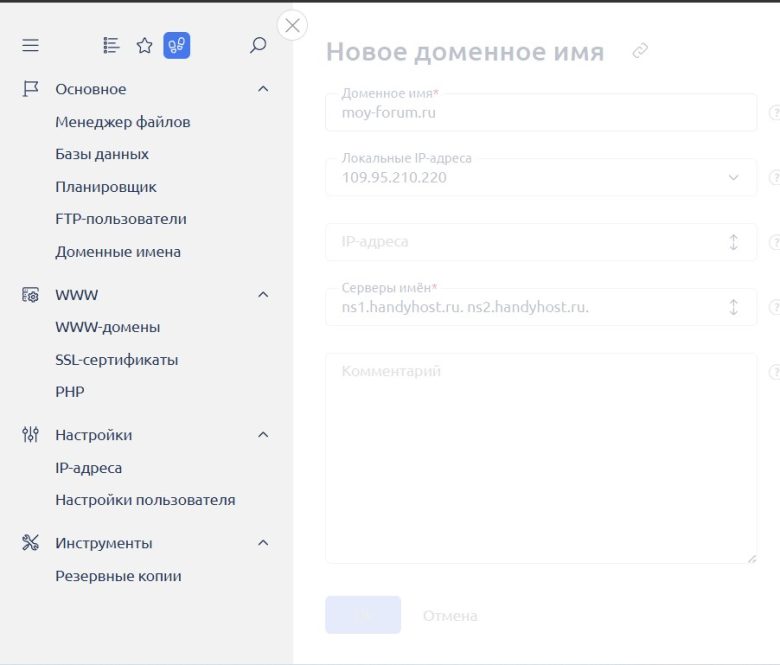
Task: Click the hamburger menu icon
Action: pos(30,45)
